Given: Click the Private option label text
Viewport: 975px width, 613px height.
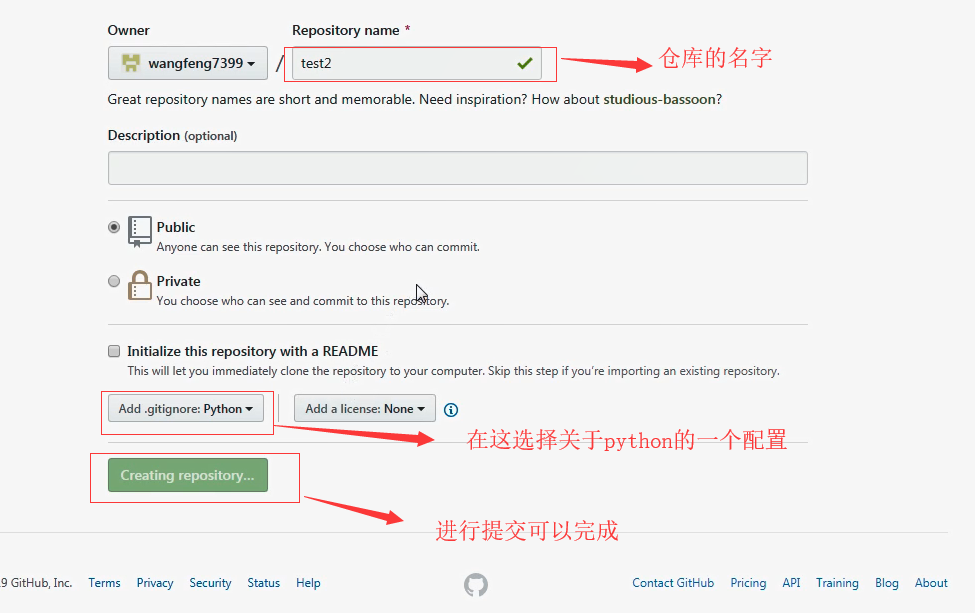Looking at the screenshot, I should [178, 281].
